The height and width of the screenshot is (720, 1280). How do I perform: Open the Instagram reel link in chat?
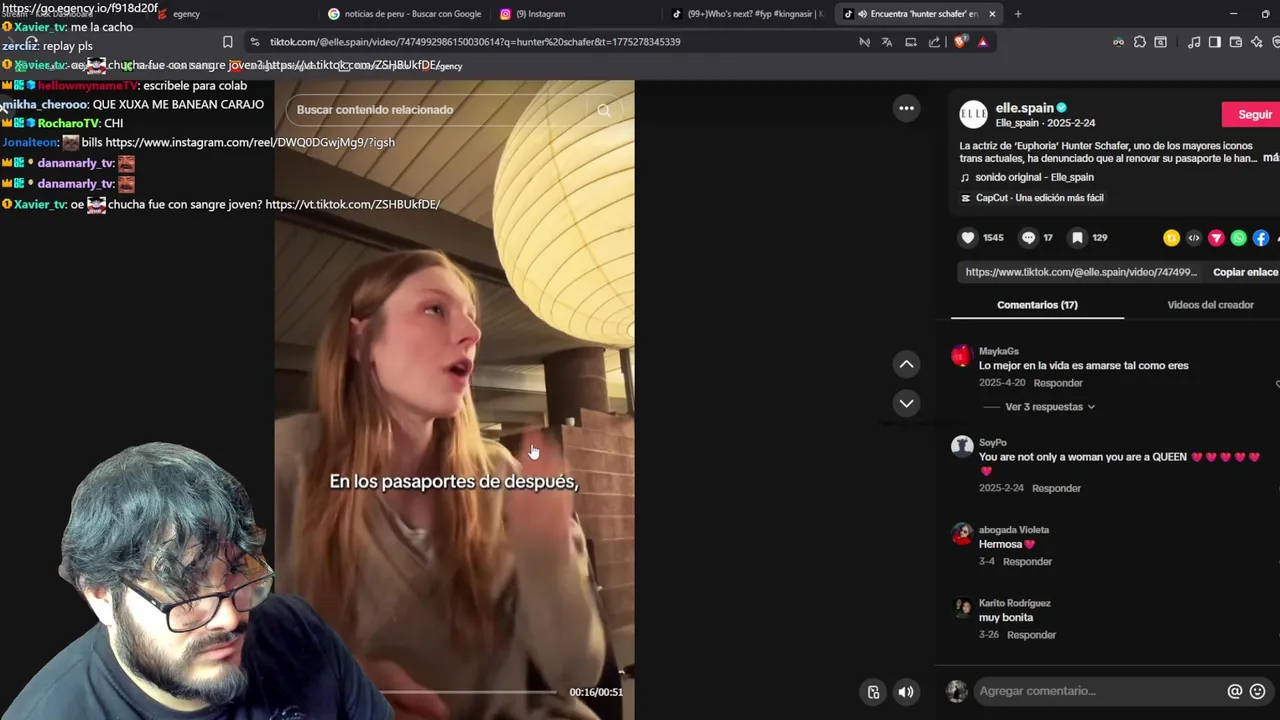[249, 142]
